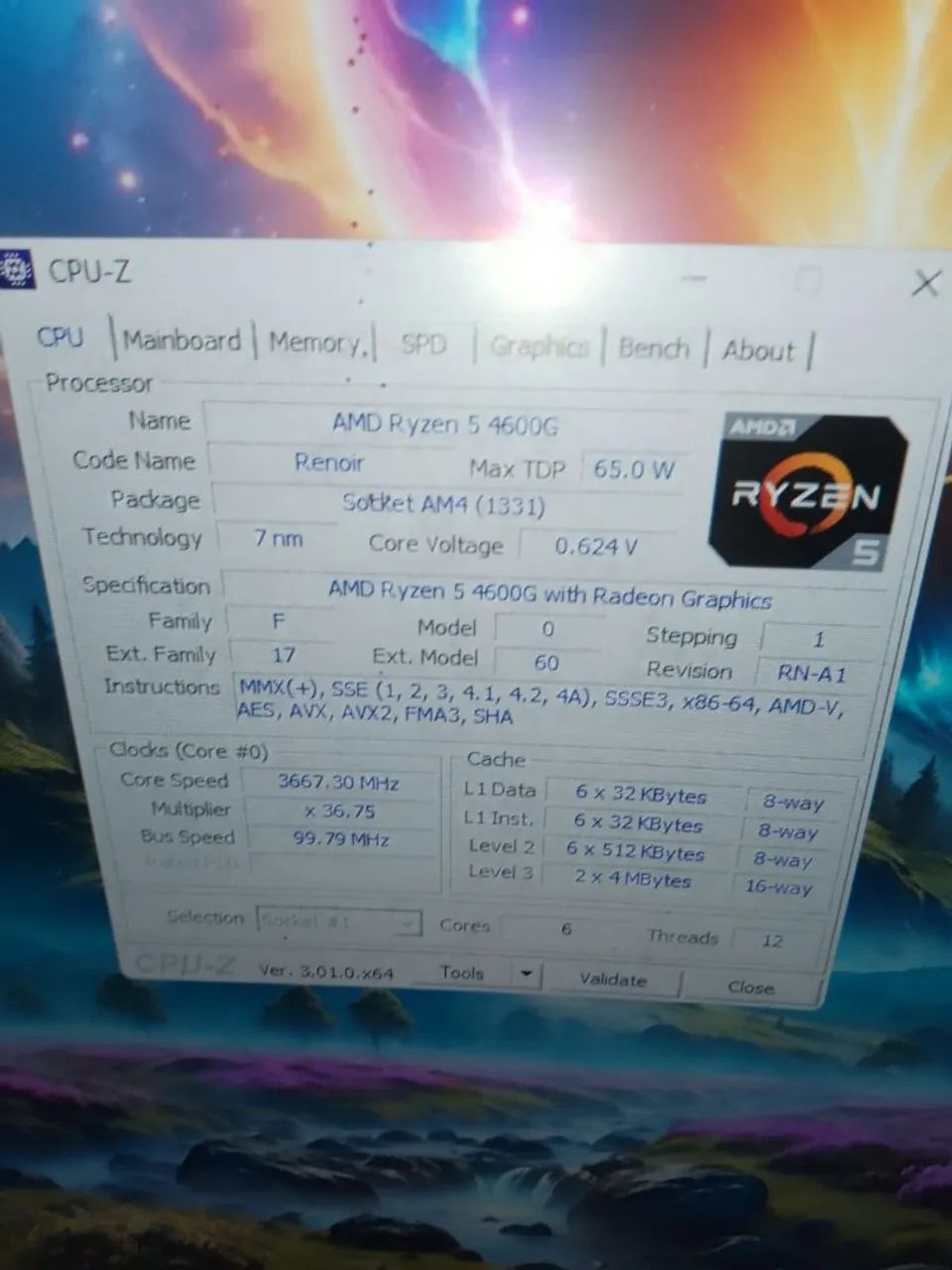This screenshot has height=1270, width=952.
Task: Select the CPU tab
Action: coord(60,337)
